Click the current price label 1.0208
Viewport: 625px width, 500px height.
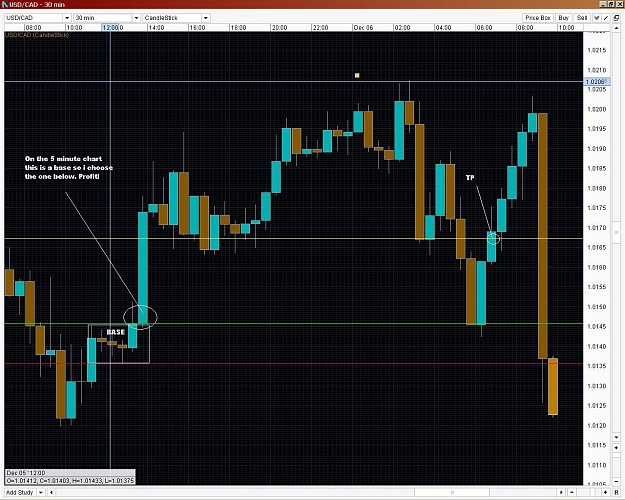tap(596, 82)
